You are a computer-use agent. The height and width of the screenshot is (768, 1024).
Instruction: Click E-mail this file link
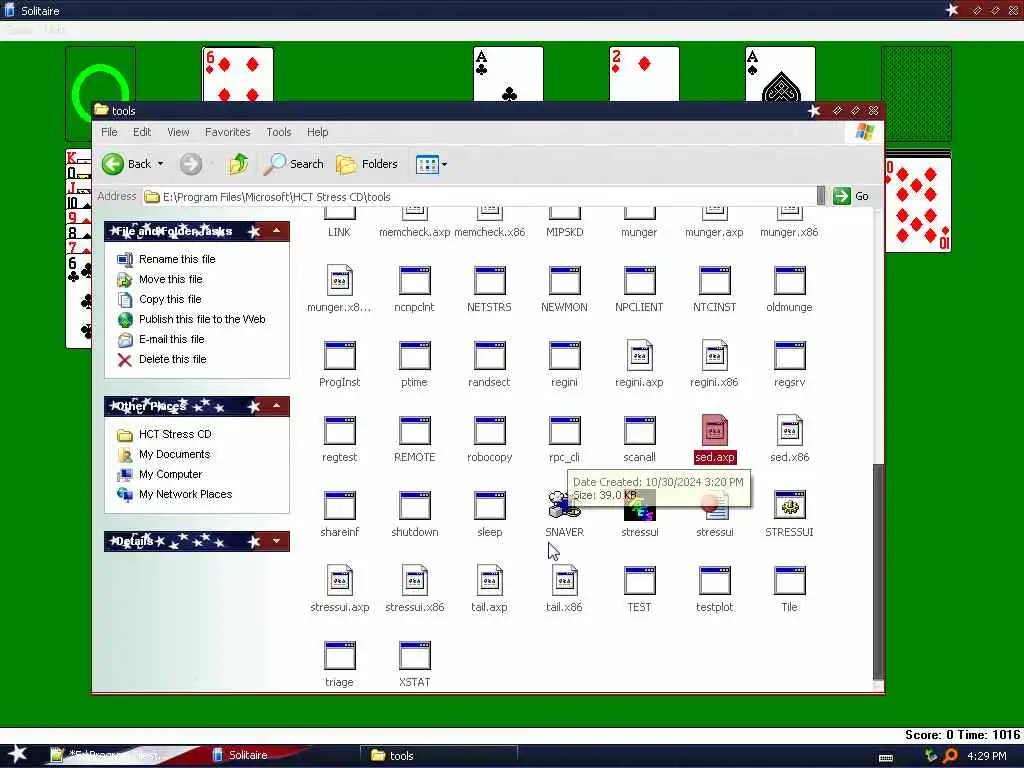pyautogui.click(x=171, y=339)
